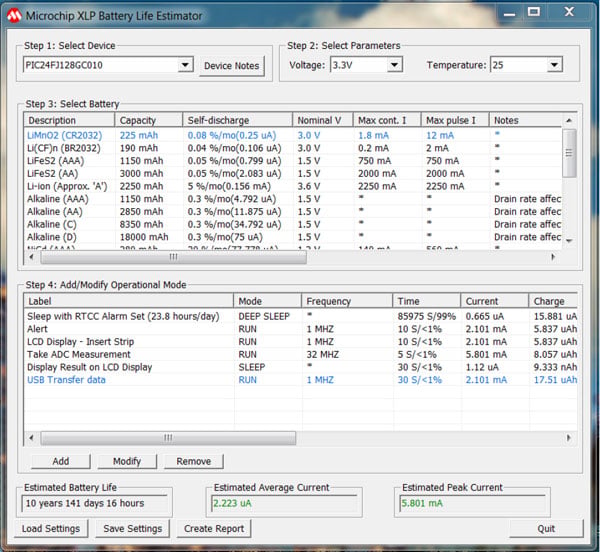Open the Voltage dropdown

pos(394,65)
